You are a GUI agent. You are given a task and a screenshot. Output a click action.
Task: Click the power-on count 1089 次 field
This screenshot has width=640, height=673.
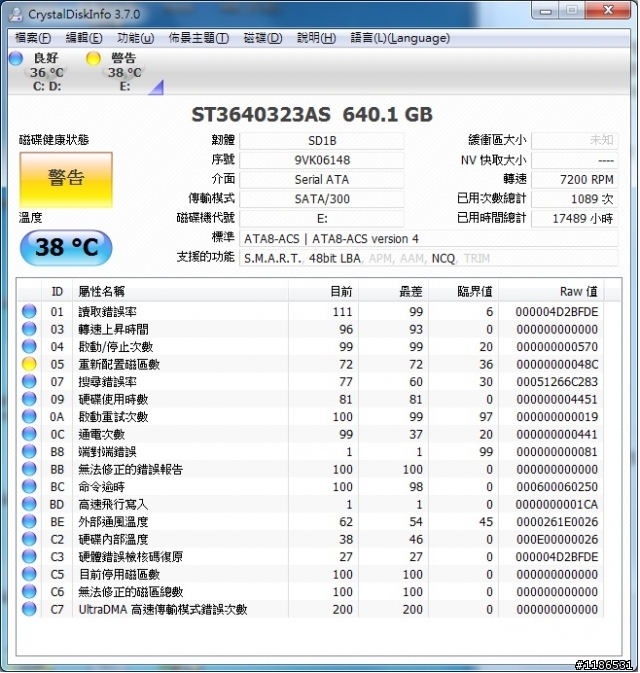click(x=575, y=199)
